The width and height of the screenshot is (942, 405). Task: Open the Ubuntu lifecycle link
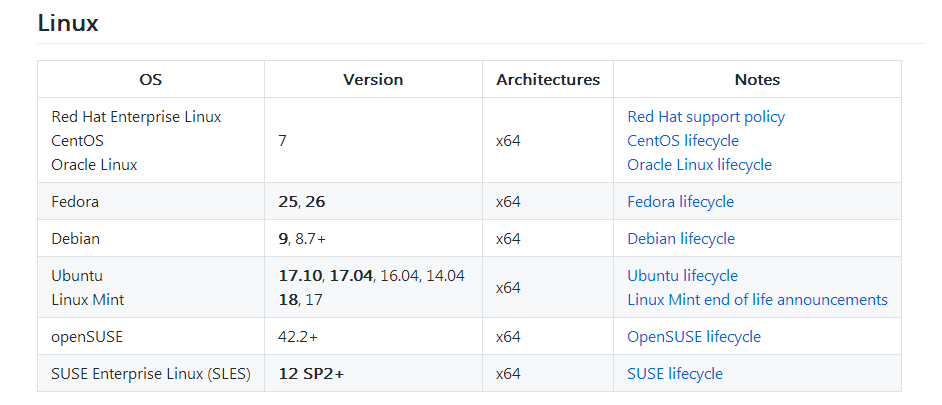pyautogui.click(x=682, y=275)
